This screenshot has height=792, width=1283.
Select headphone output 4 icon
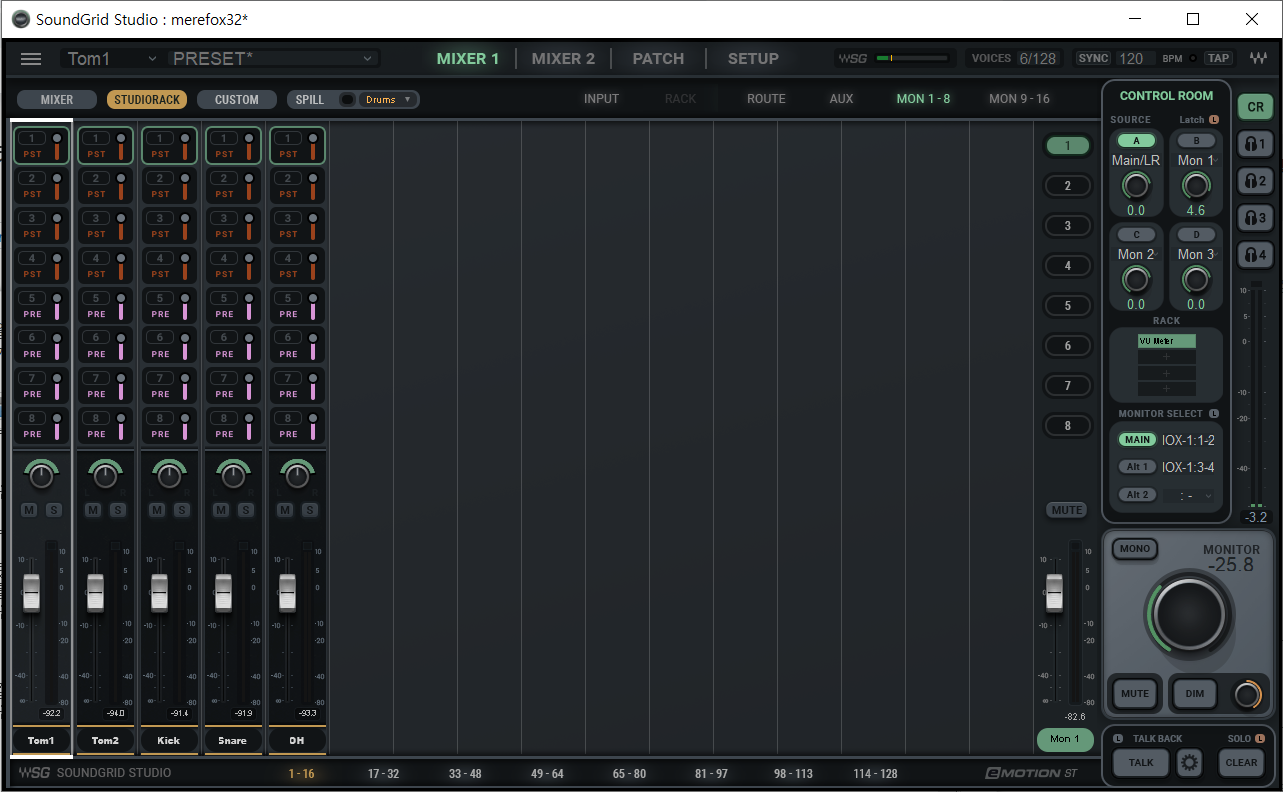point(1255,255)
